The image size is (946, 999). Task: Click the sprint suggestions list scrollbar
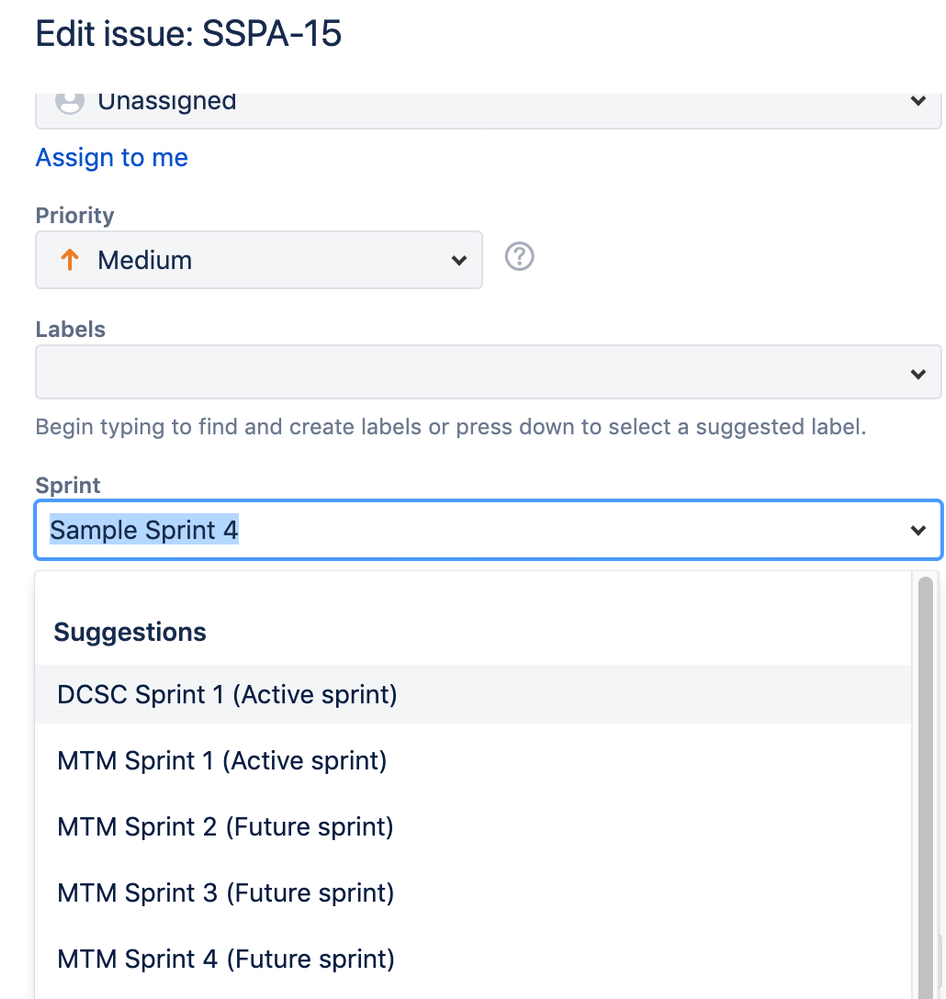point(926,780)
